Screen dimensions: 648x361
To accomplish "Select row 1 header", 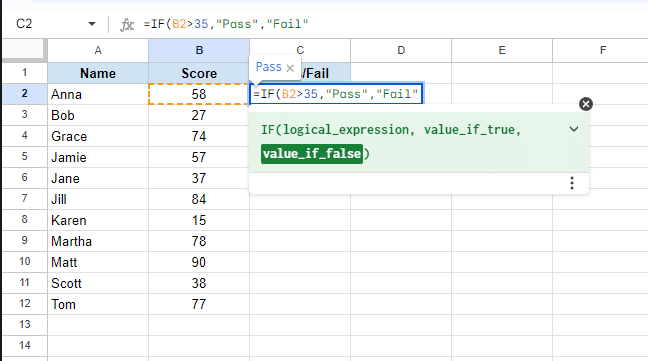I will tap(25, 73).
